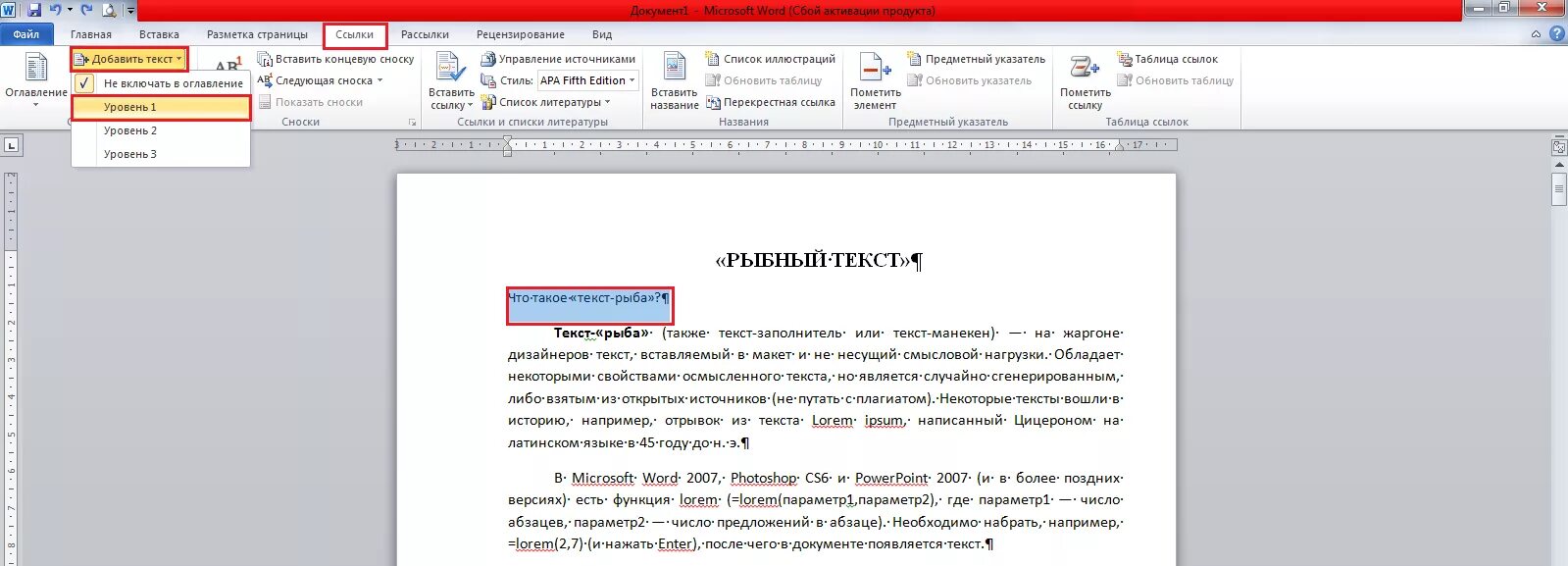Image resolution: width=1568 pixels, height=566 pixels.
Task: Click the print preview quick access icon
Action: coord(108,10)
